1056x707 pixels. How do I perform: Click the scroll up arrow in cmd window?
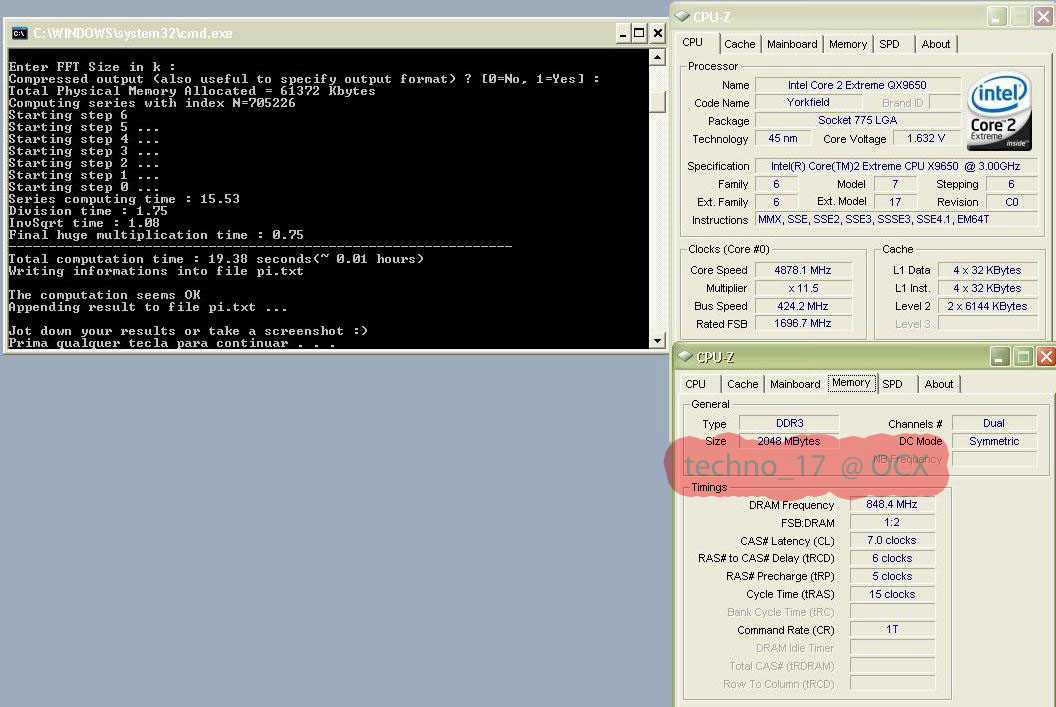point(657,57)
